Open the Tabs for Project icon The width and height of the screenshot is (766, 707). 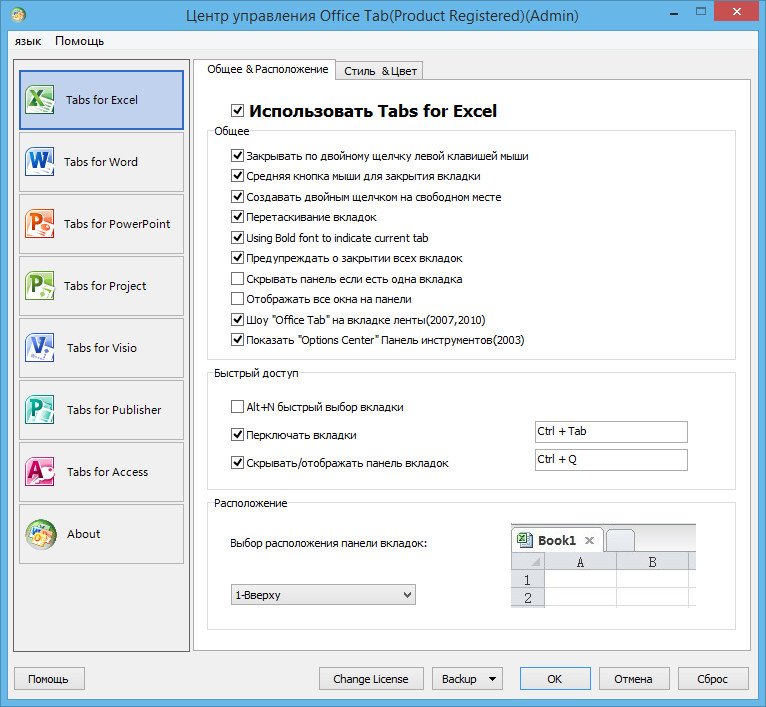tap(40, 286)
